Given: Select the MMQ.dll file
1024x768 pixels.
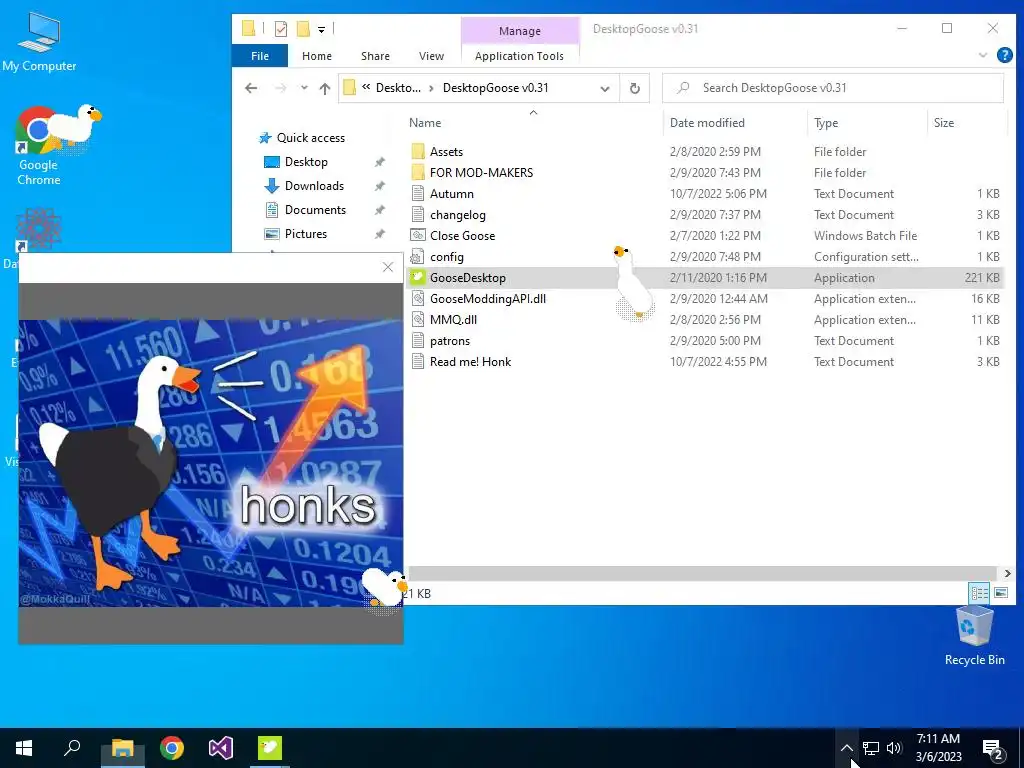Looking at the screenshot, I should (x=453, y=319).
